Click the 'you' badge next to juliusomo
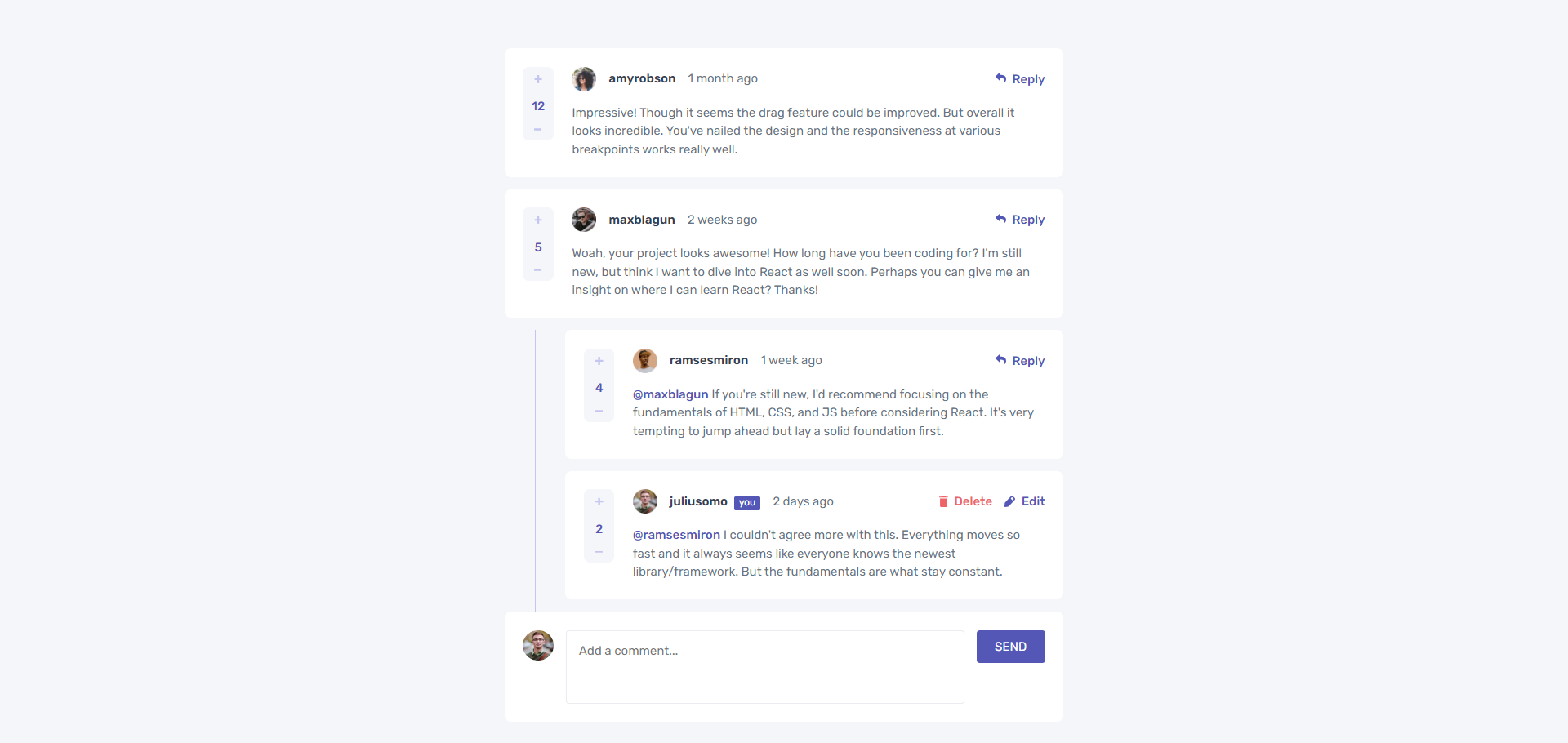Viewport: 1568px width, 743px height. pos(747,503)
